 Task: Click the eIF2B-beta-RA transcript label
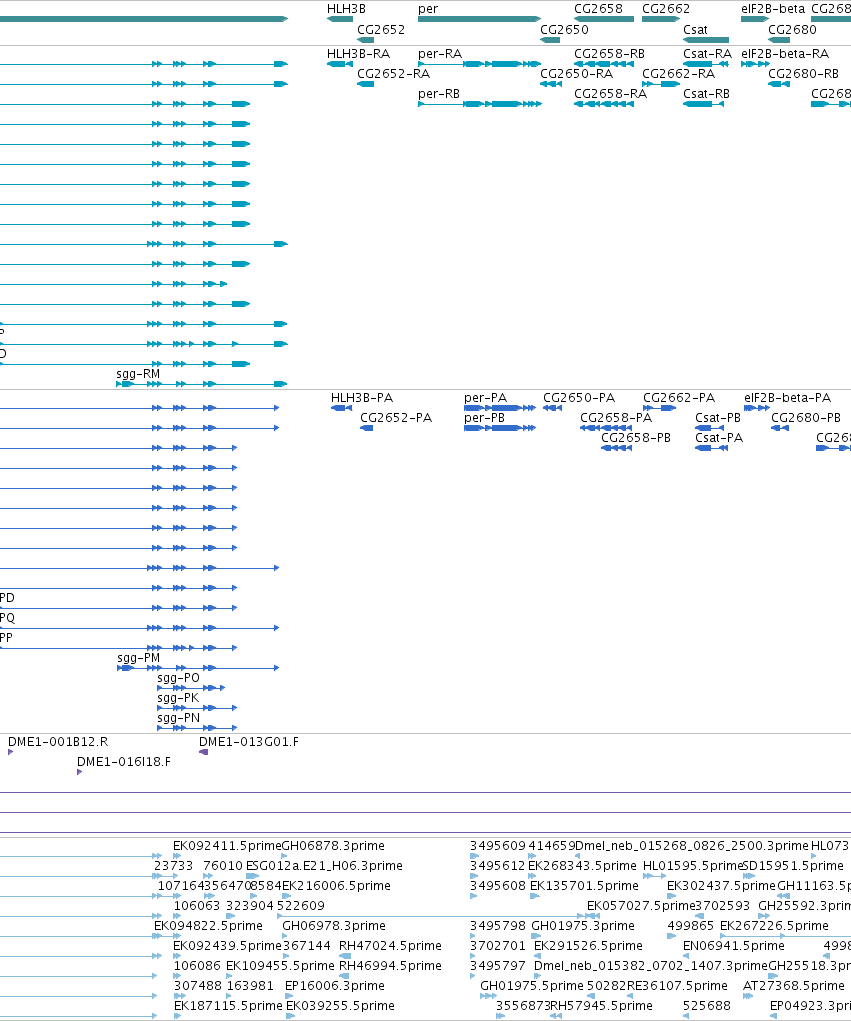point(785,54)
